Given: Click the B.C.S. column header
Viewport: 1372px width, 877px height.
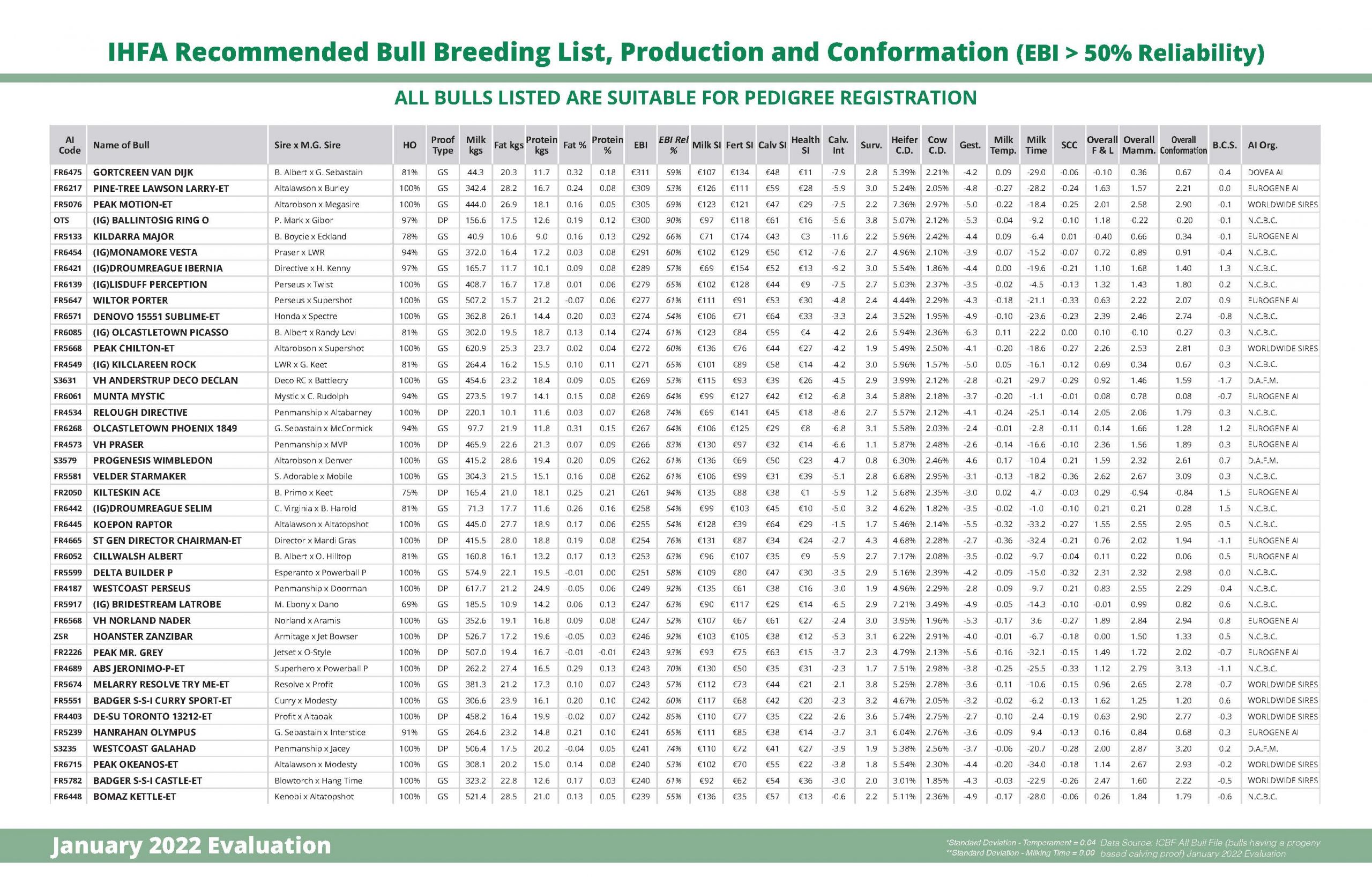Looking at the screenshot, I should coord(1225,145).
